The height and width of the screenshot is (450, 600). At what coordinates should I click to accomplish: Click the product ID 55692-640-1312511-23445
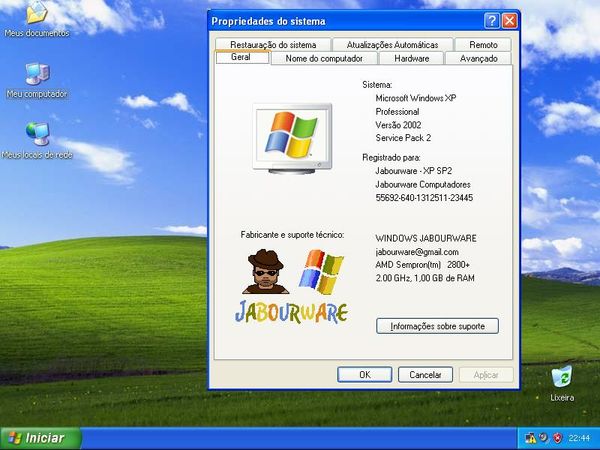tap(424, 198)
